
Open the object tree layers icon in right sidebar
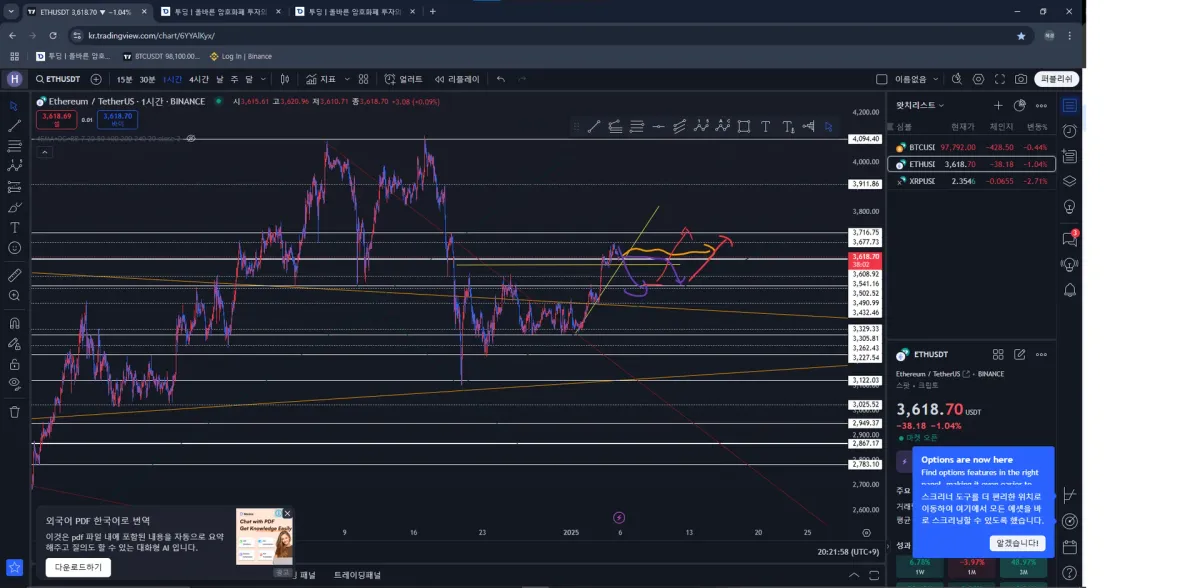(x=1069, y=181)
